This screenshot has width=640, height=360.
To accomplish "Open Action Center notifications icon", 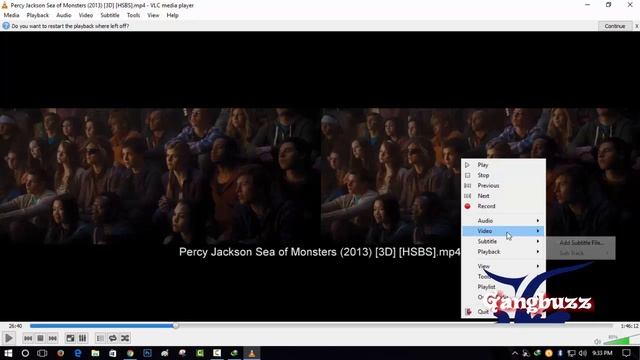I will coord(627,353).
